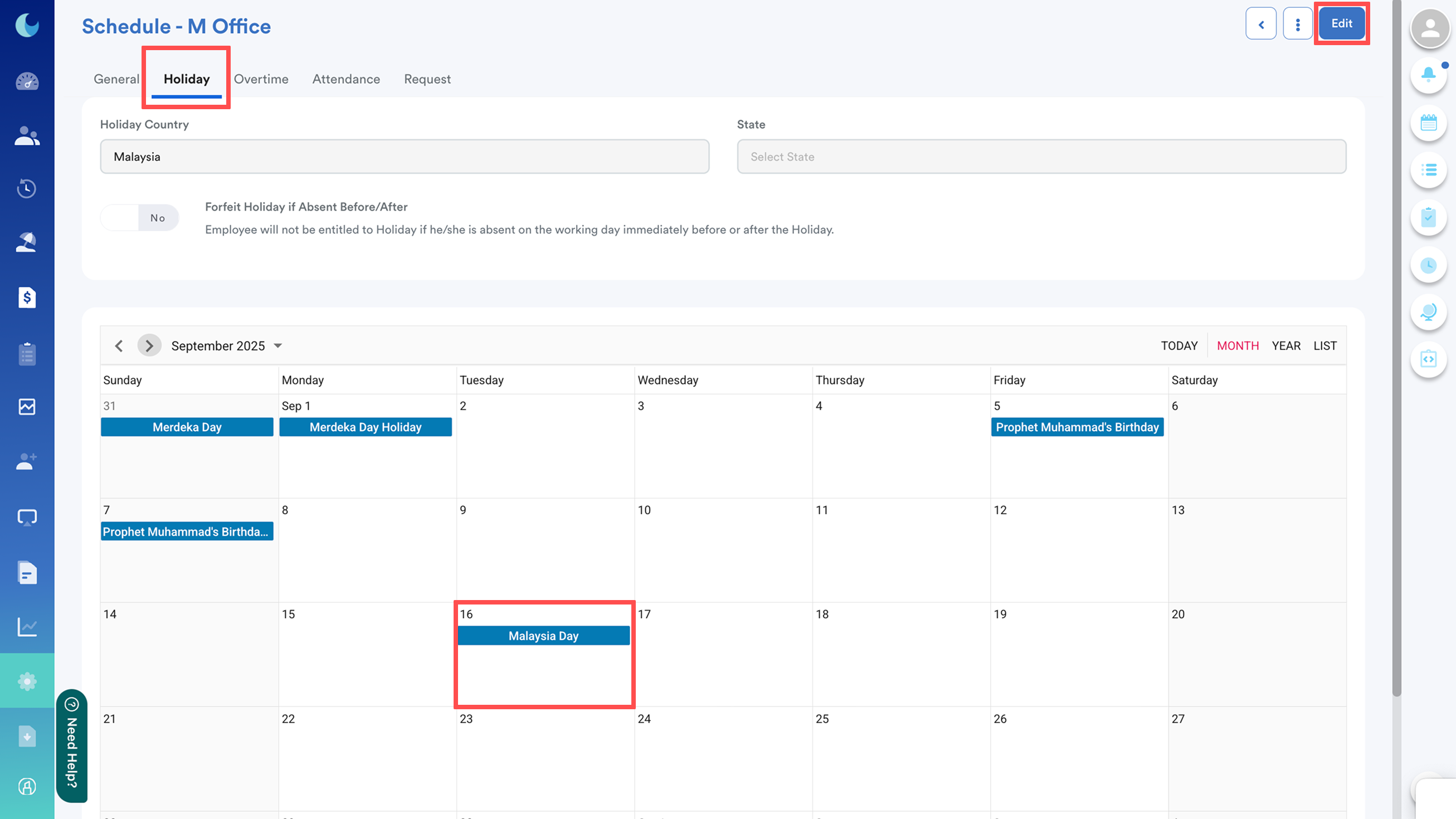1456x819 pixels.
Task: Open the employees people icon in sidebar
Action: coord(27,135)
